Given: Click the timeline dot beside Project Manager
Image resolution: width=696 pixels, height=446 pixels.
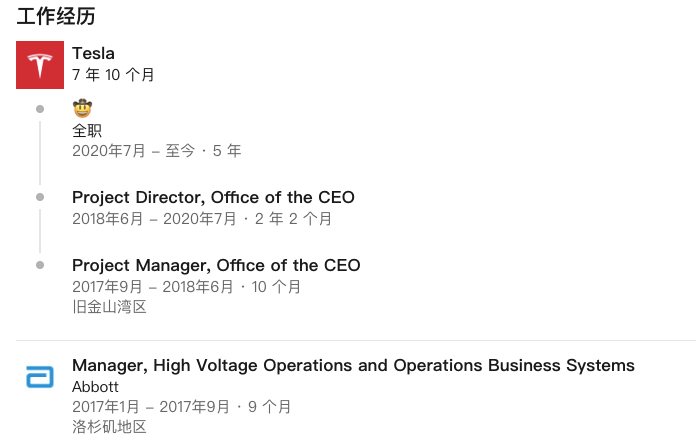Looking at the screenshot, I should click(x=40, y=265).
